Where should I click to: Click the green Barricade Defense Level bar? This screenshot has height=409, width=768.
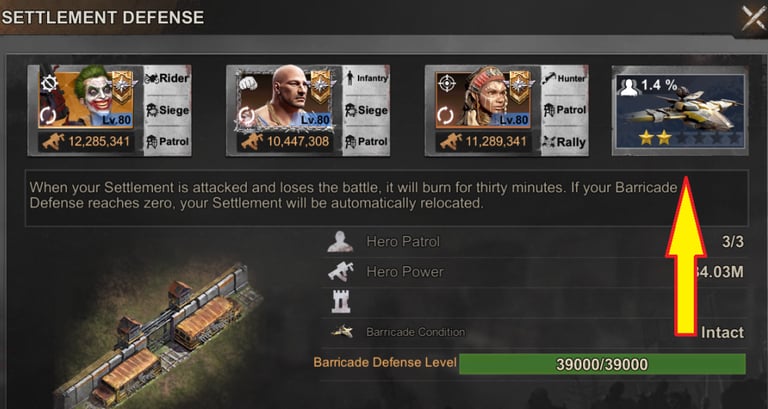coord(602,364)
